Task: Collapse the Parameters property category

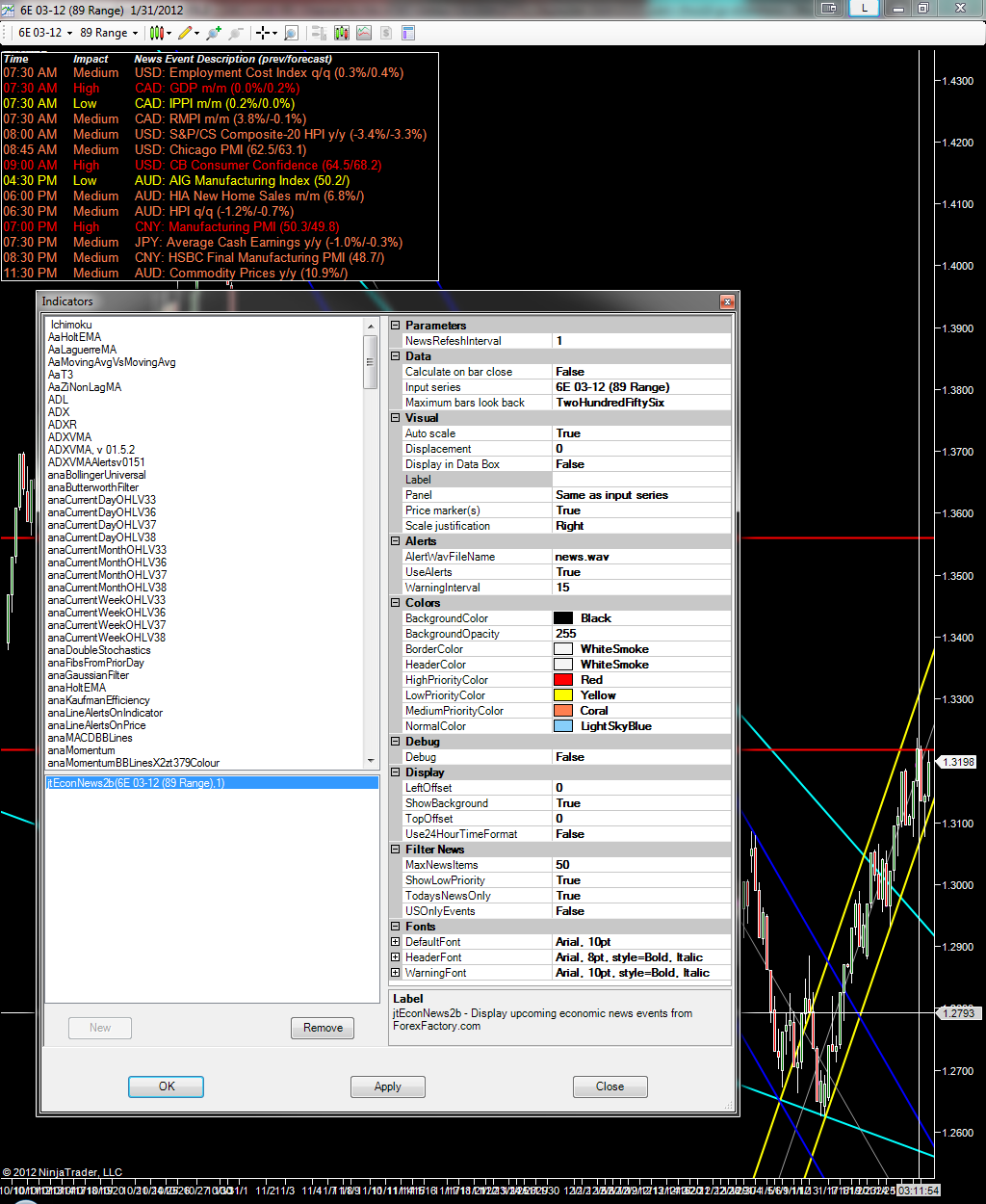Action: [x=396, y=326]
